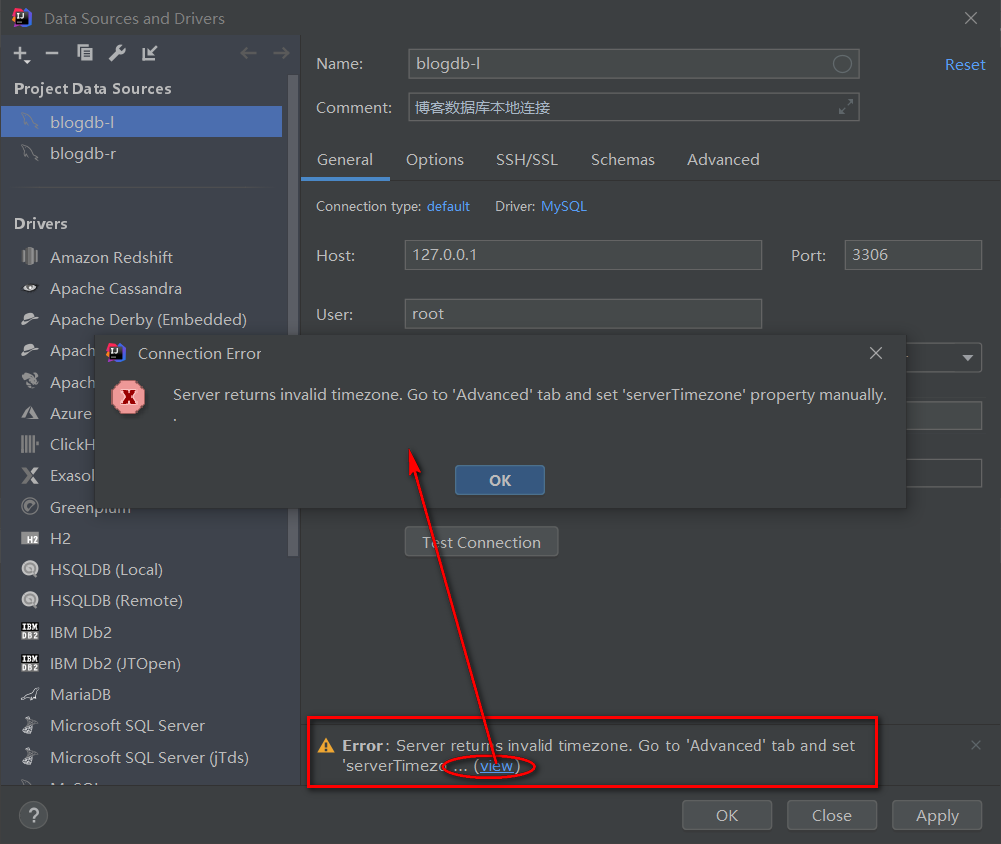Viewport: 1001px width, 844px height.
Task: Select the HSQLDB (Remote) driver
Action: 116,601
